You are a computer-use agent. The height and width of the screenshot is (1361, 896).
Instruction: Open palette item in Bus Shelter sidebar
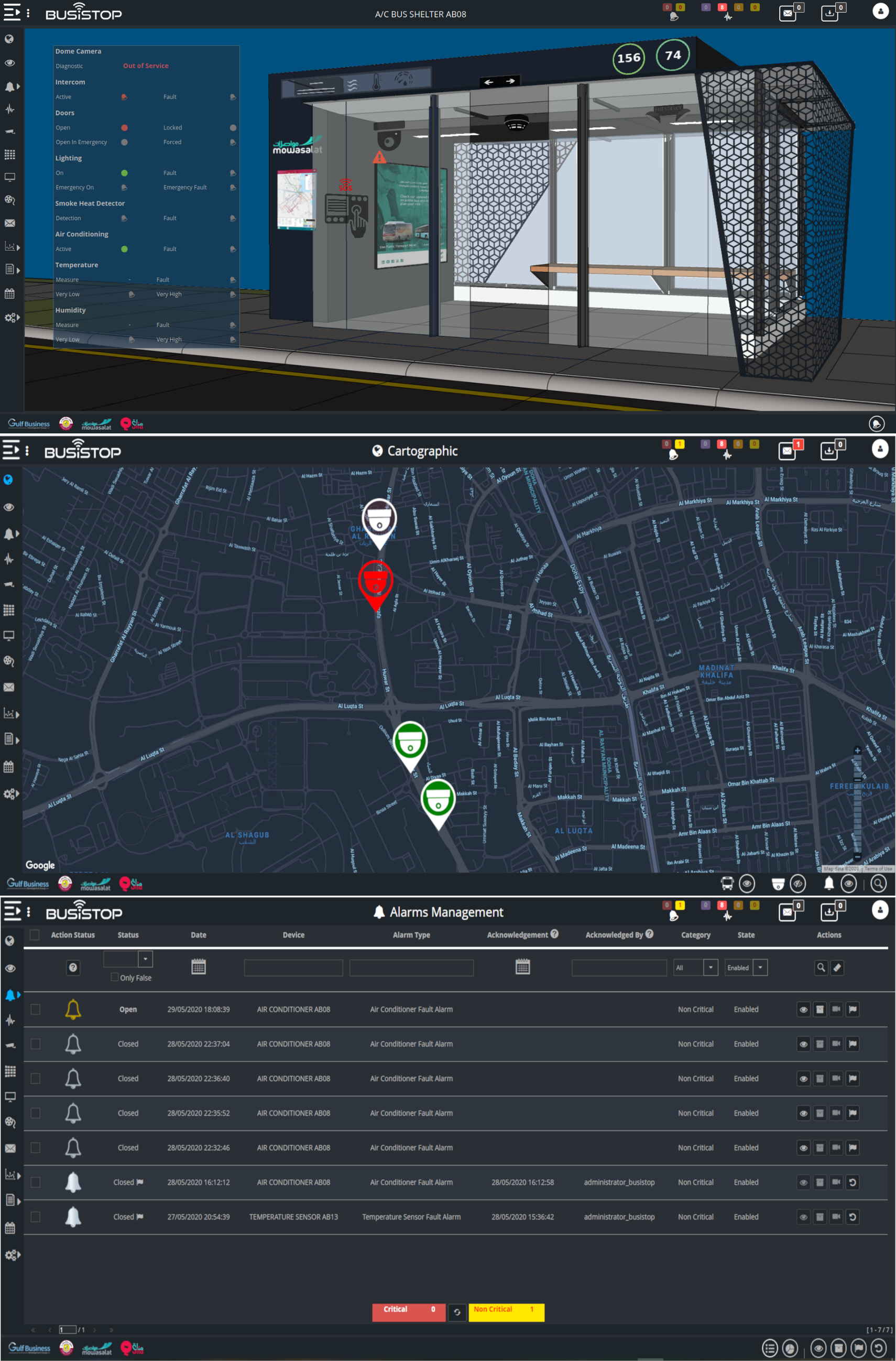coord(9,200)
